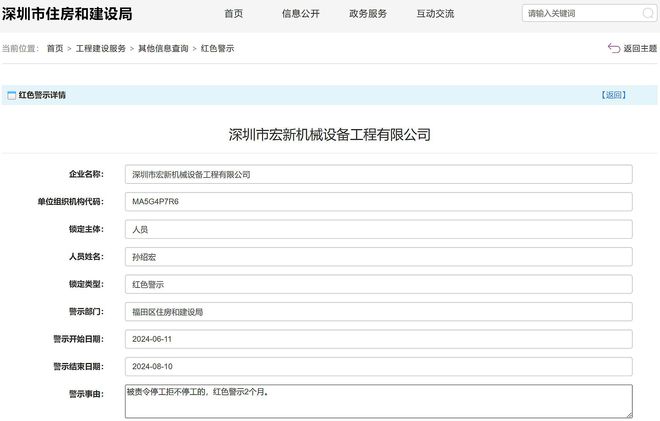Click the heading 深圳市宏新机械设备工程有限公司

click(330, 135)
